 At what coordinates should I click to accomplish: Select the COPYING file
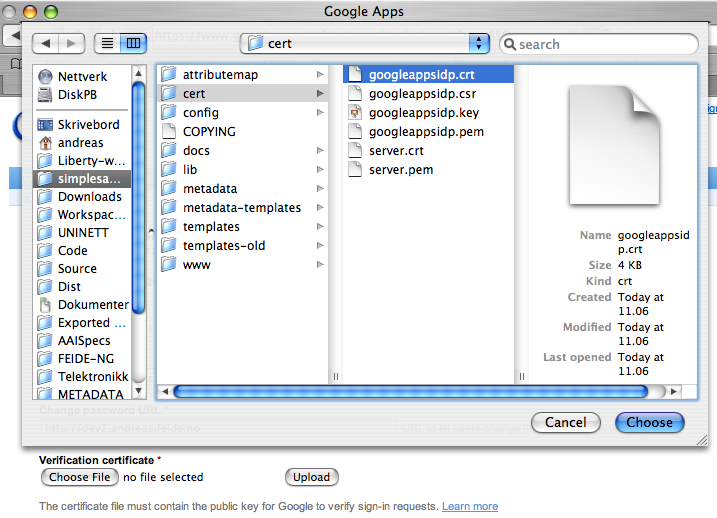click(x=209, y=132)
